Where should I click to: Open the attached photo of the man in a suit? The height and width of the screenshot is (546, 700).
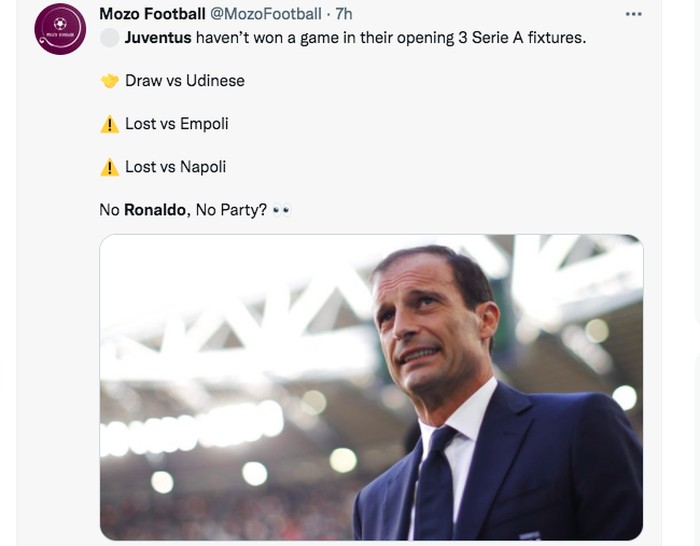[371, 387]
